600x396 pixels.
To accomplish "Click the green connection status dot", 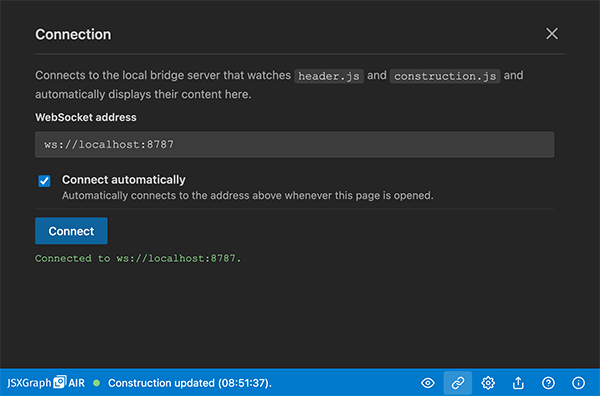I will click(96, 383).
